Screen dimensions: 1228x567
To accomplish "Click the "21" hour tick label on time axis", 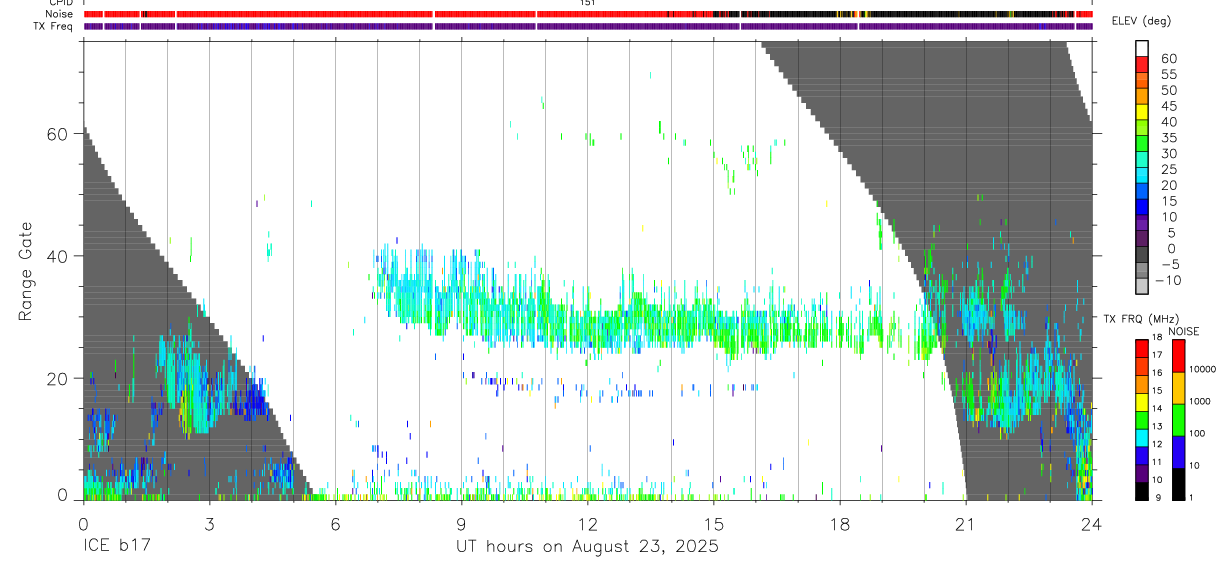I will pyautogui.click(x=965, y=522).
